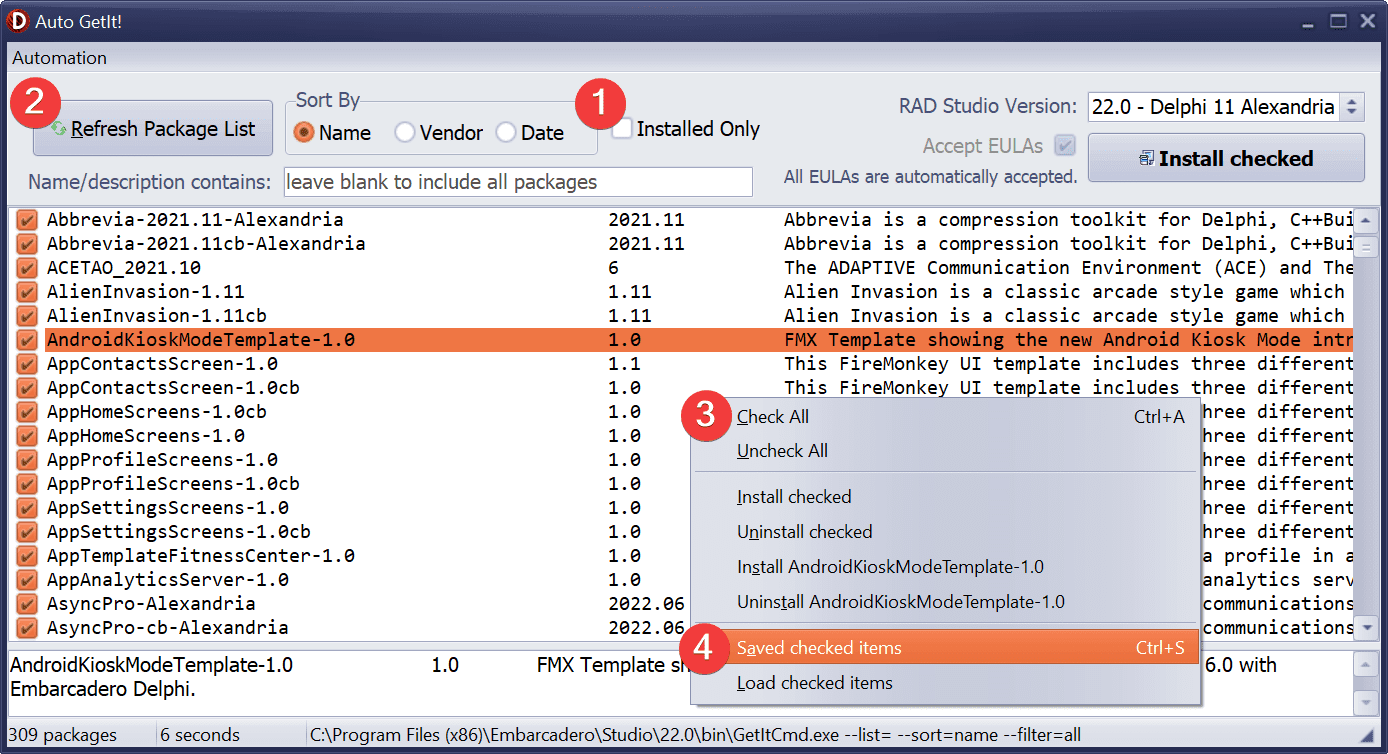This screenshot has height=754, width=1388.
Task: Click scroll up arrow of description pane
Action: pos(1366,664)
